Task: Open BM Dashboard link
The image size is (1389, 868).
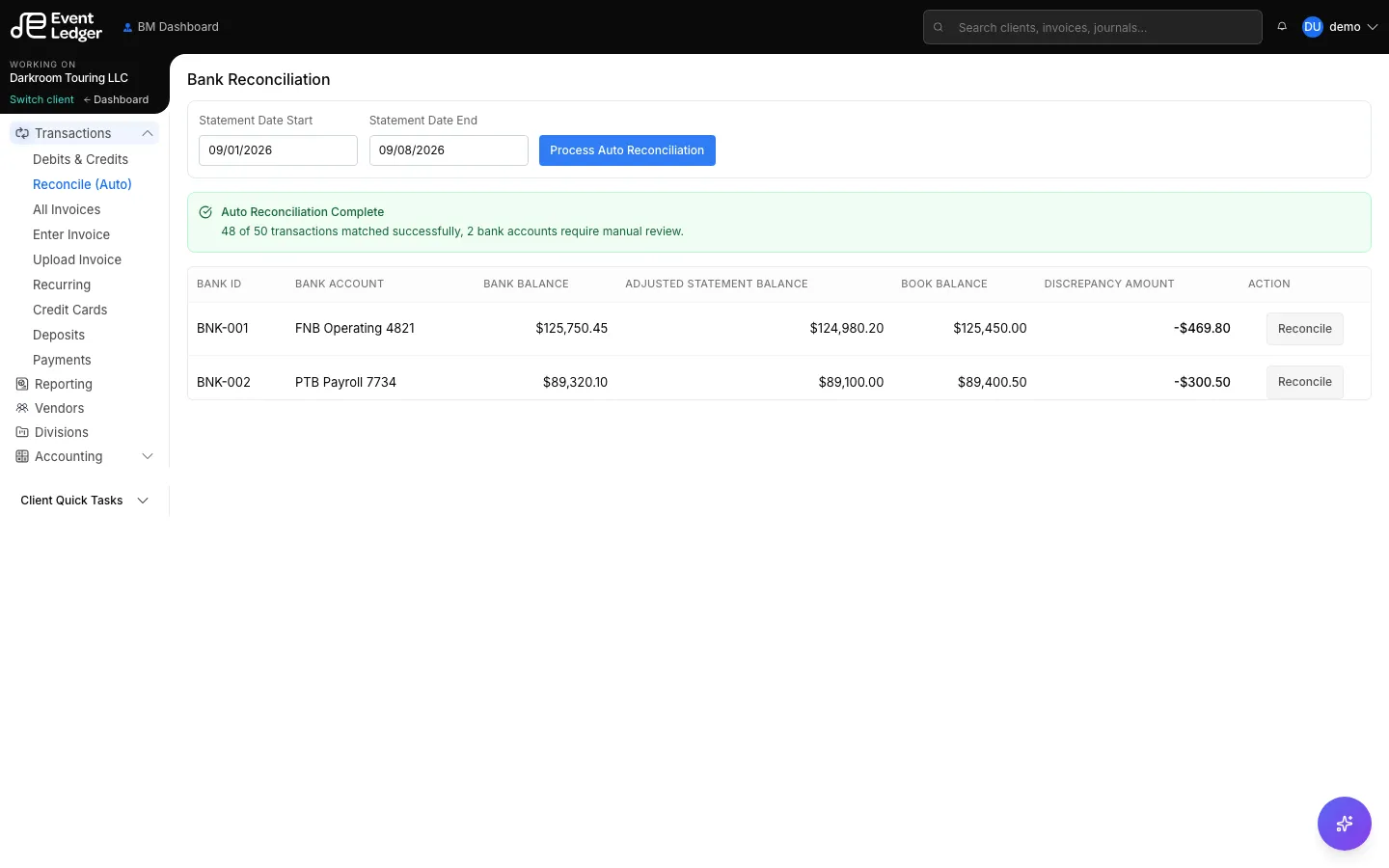Action: coord(171,27)
